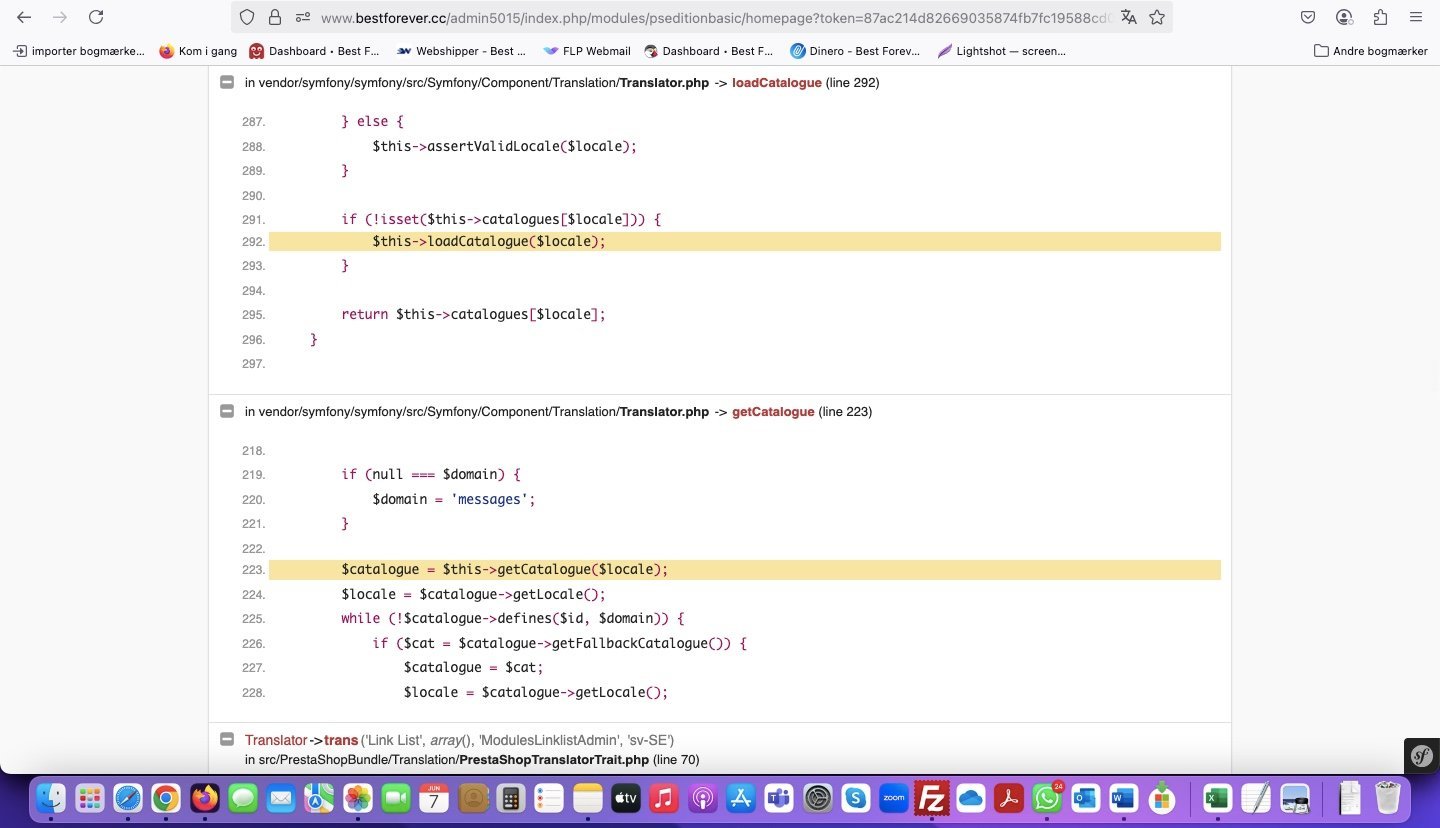Open Podcasts from the Dock
The image size is (1440, 828).
pyautogui.click(x=703, y=798)
